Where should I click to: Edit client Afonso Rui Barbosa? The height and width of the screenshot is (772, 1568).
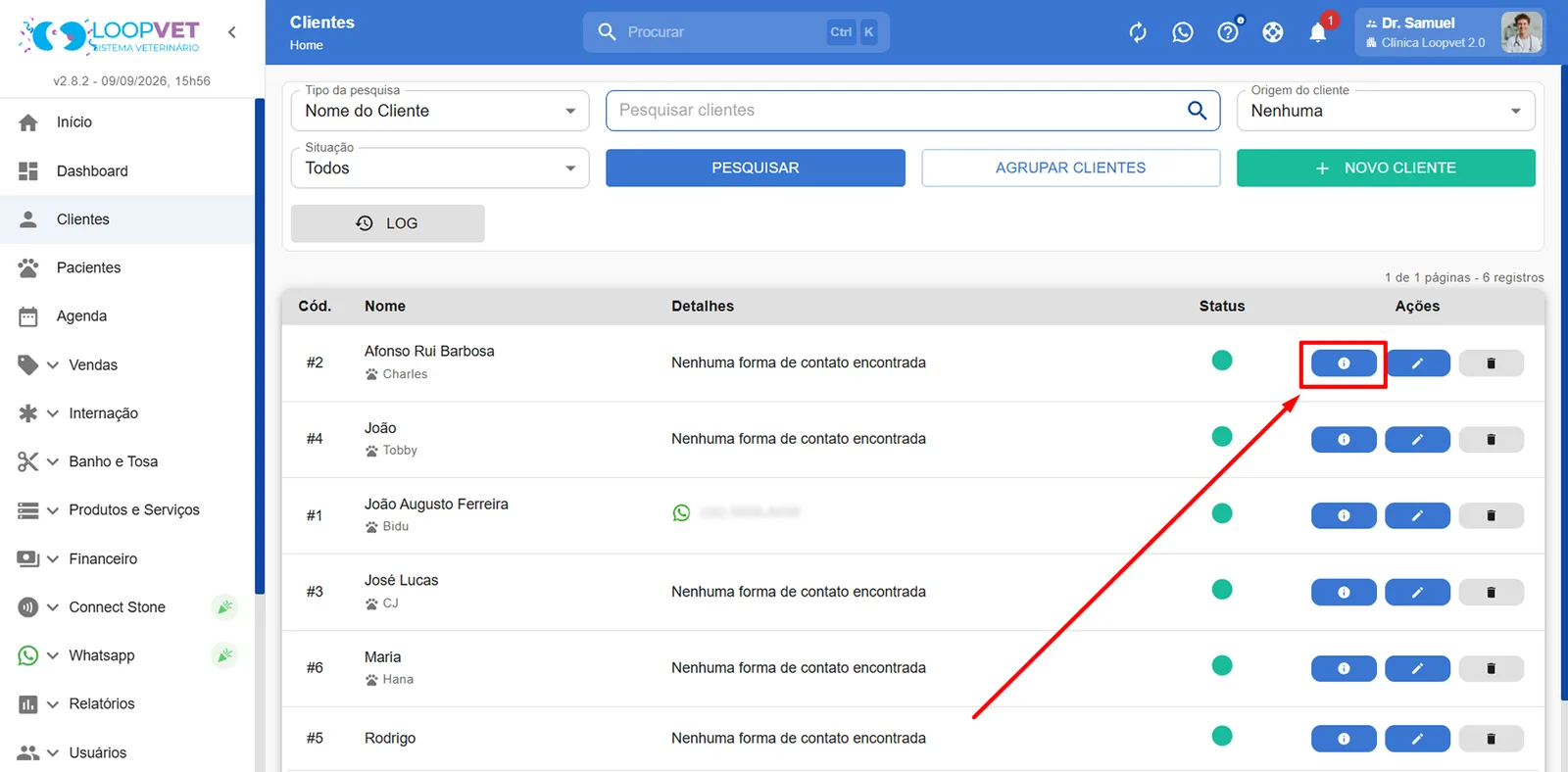[1417, 363]
